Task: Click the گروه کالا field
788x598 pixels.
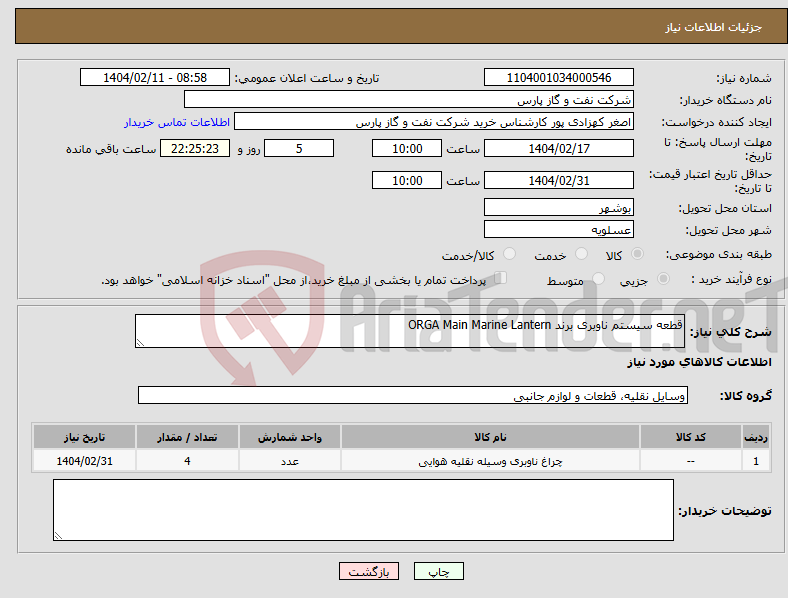Action: 413,395
